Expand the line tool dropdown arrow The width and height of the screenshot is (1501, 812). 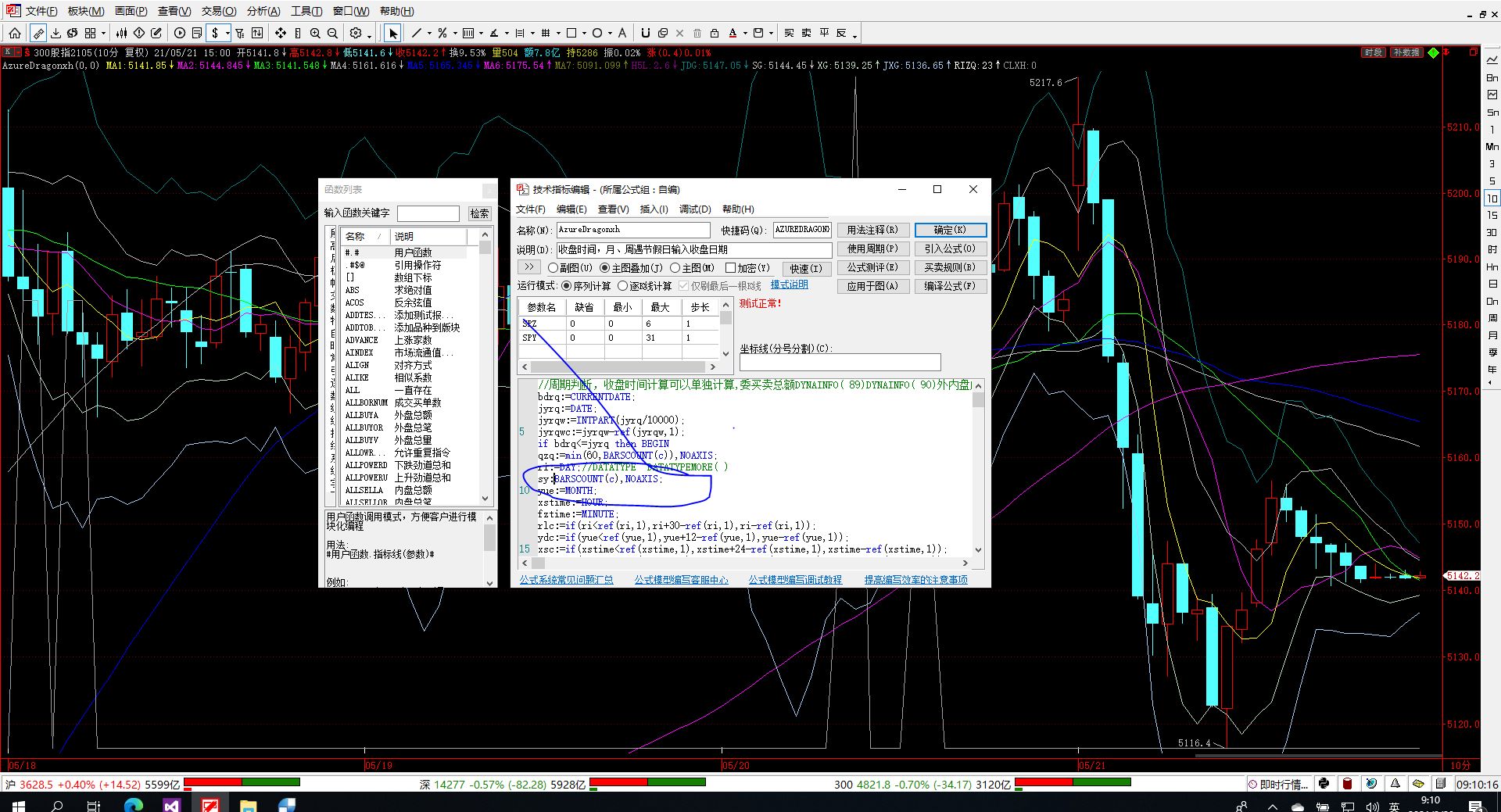pyautogui.click(x=429, y=34)
